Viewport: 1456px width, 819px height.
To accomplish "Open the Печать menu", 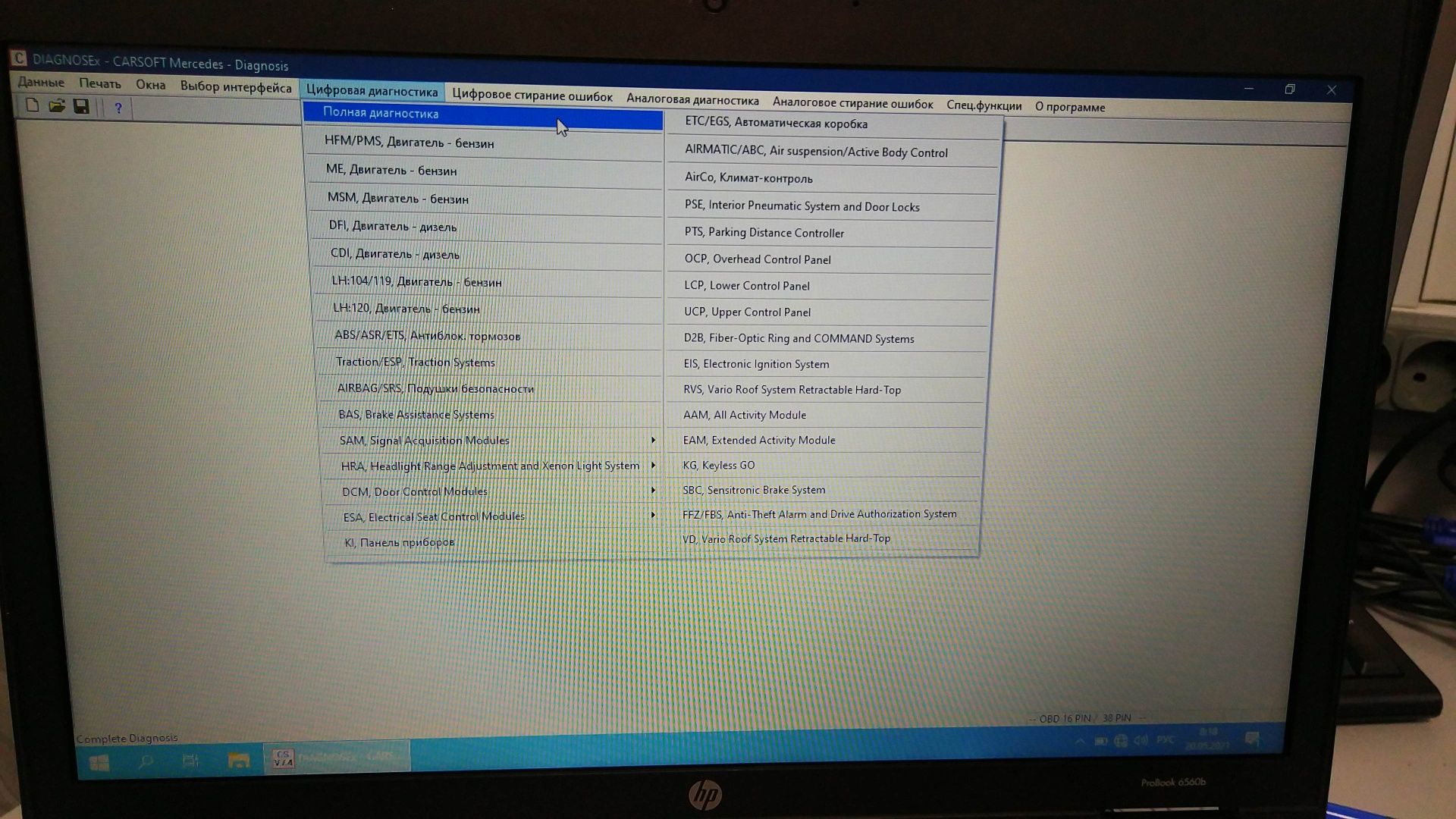I will [x=100, y=83].
